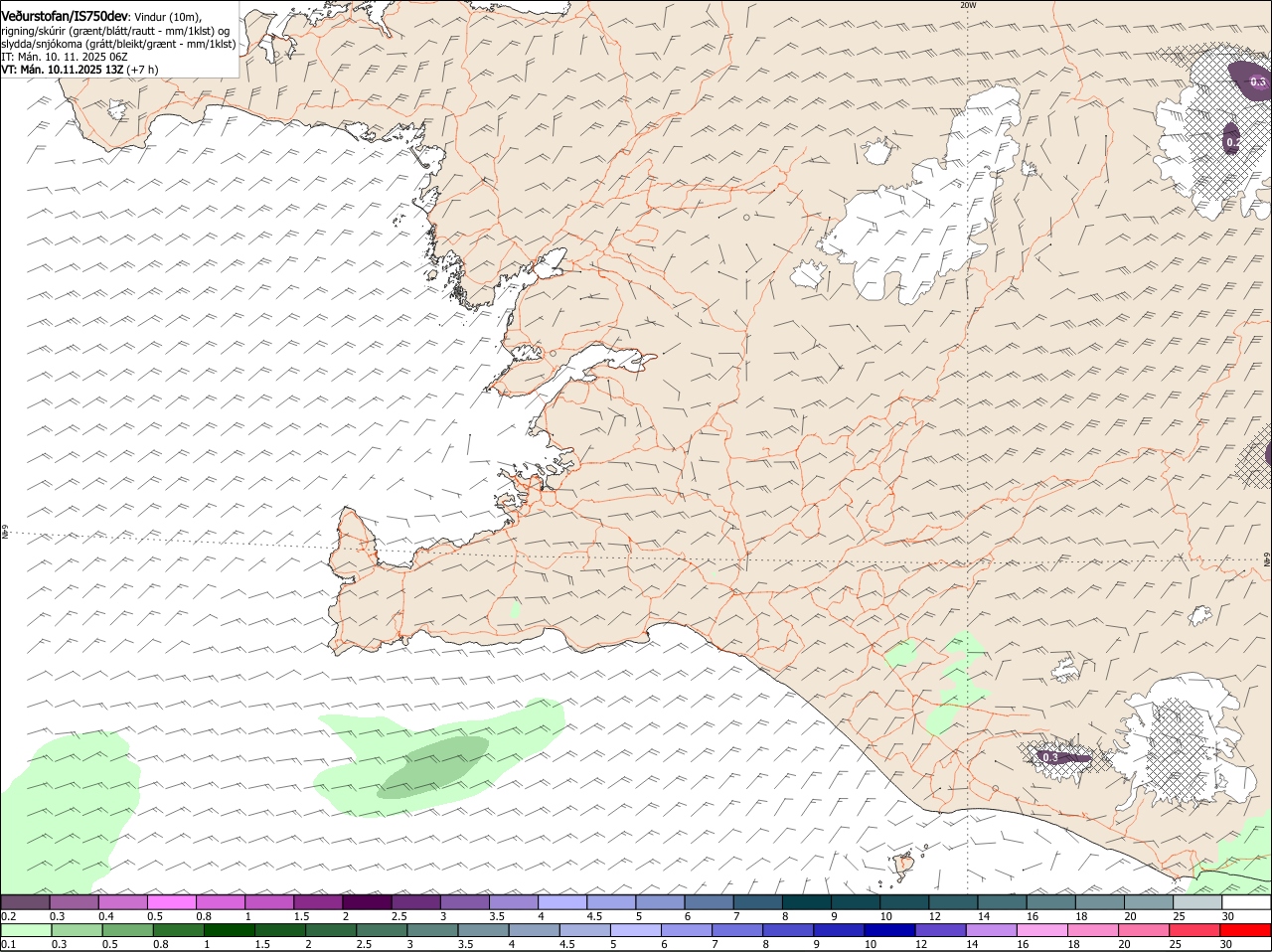Pick rain-scale swatch between 0.1 and 0.3
The width and height of the screenshot is (1272, 952).
[26, 930]
